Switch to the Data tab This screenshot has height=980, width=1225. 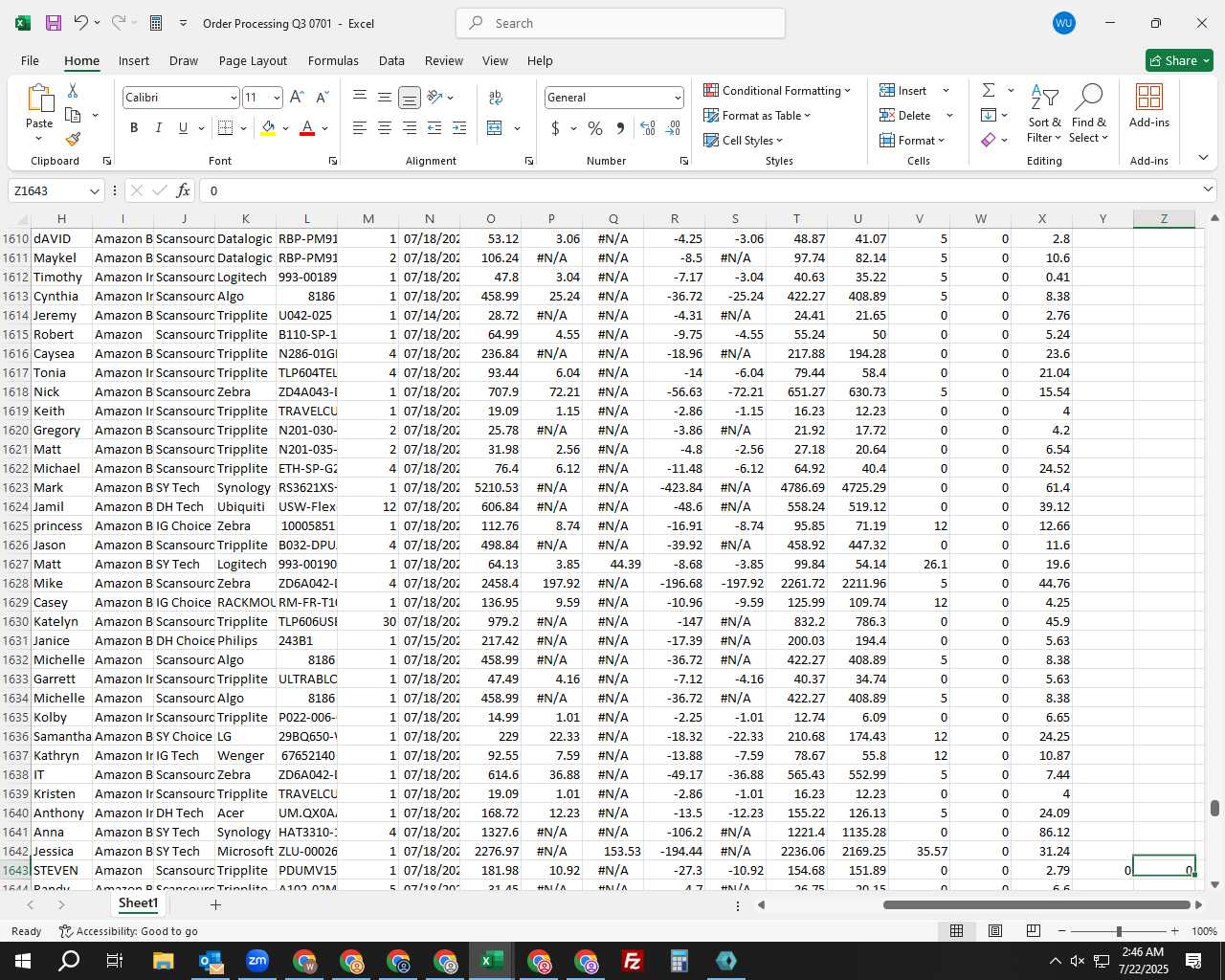[x=391, y=60]
